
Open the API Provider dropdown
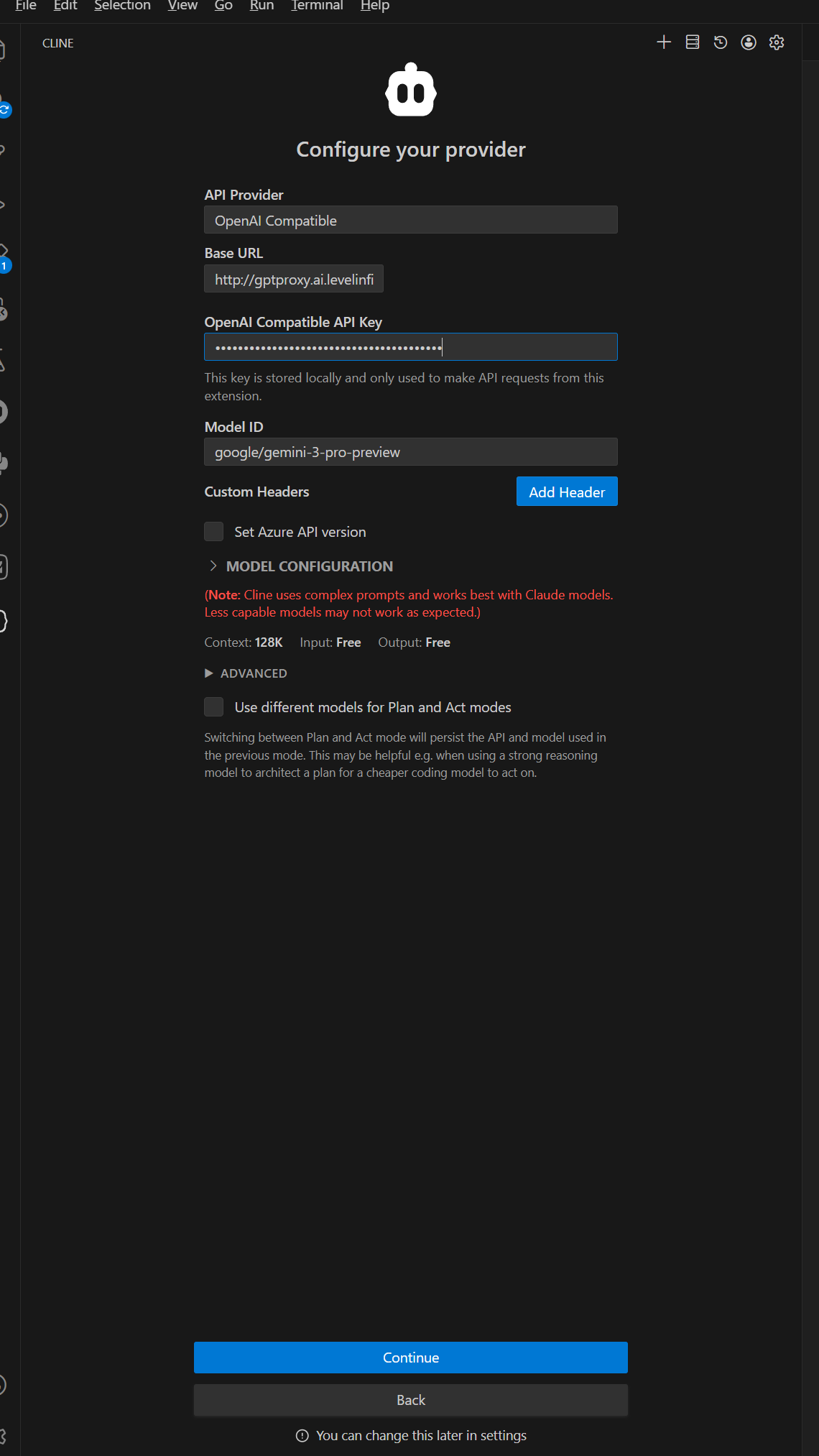coord(410,221)
